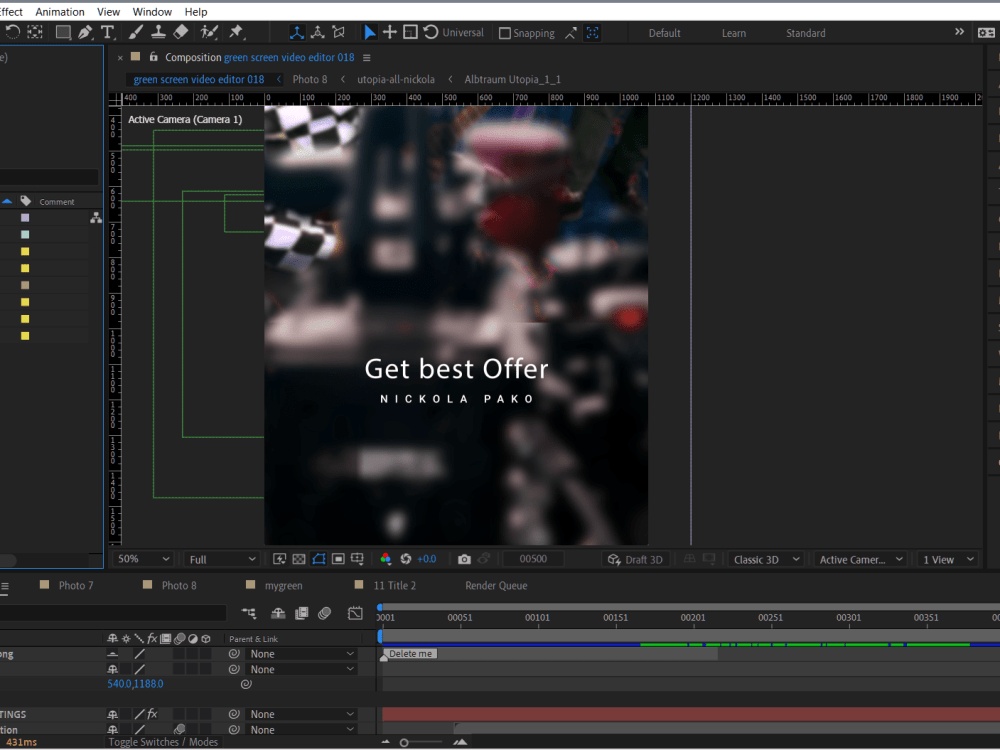The image size is (1000, 750).
Task: Open the Active Camera view dropdown
Action: point(860,559)
